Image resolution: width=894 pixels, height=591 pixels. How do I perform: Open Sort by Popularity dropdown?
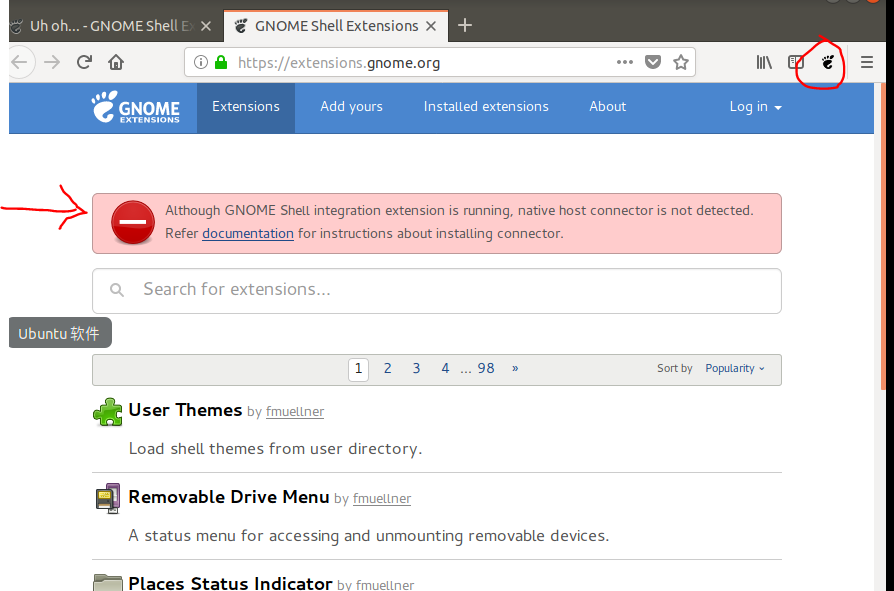[735, 368]
